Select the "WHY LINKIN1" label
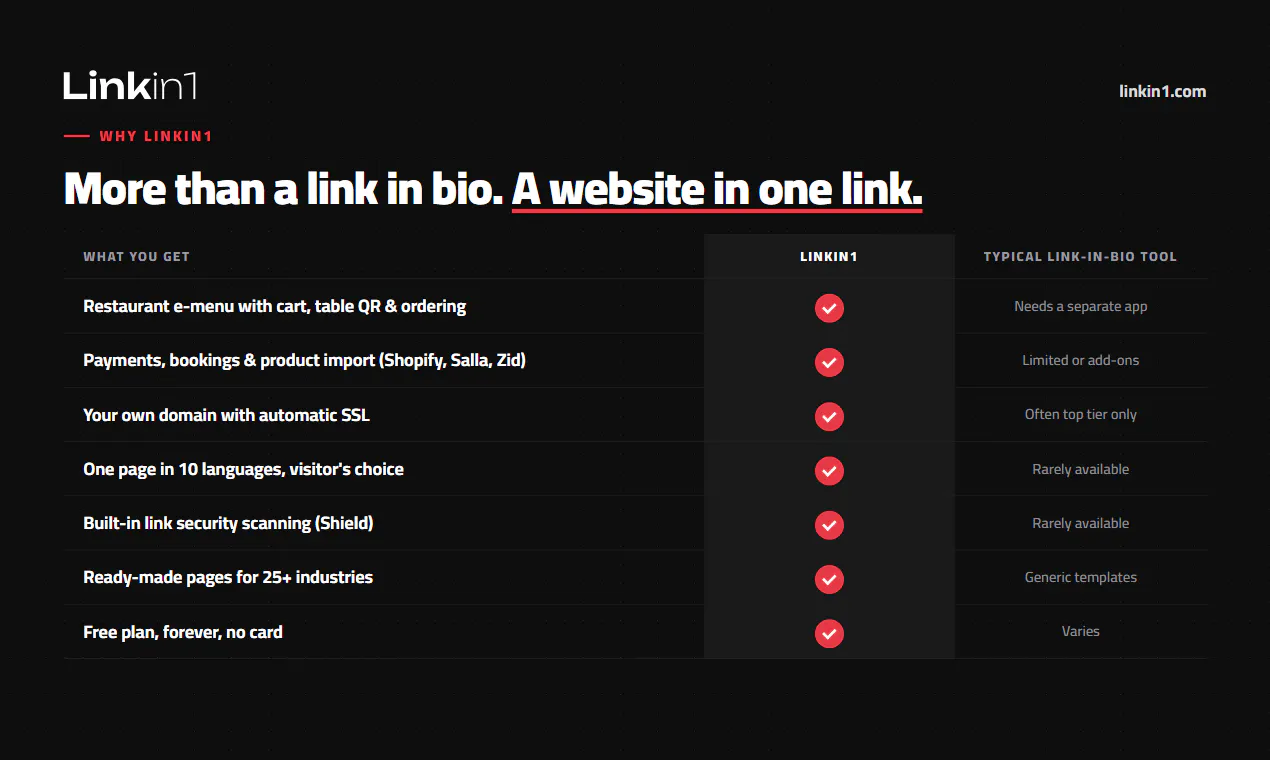 tap(155, 136)
